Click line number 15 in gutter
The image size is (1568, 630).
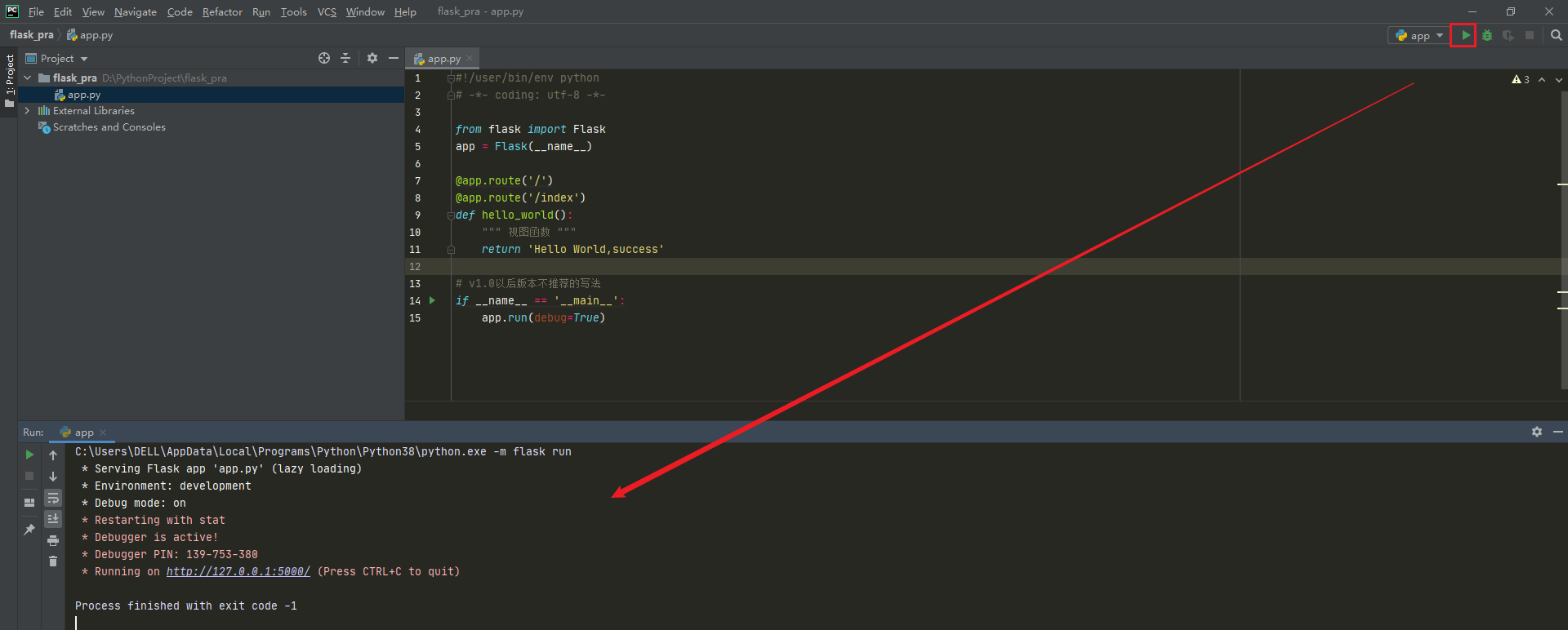click(415, 317)
